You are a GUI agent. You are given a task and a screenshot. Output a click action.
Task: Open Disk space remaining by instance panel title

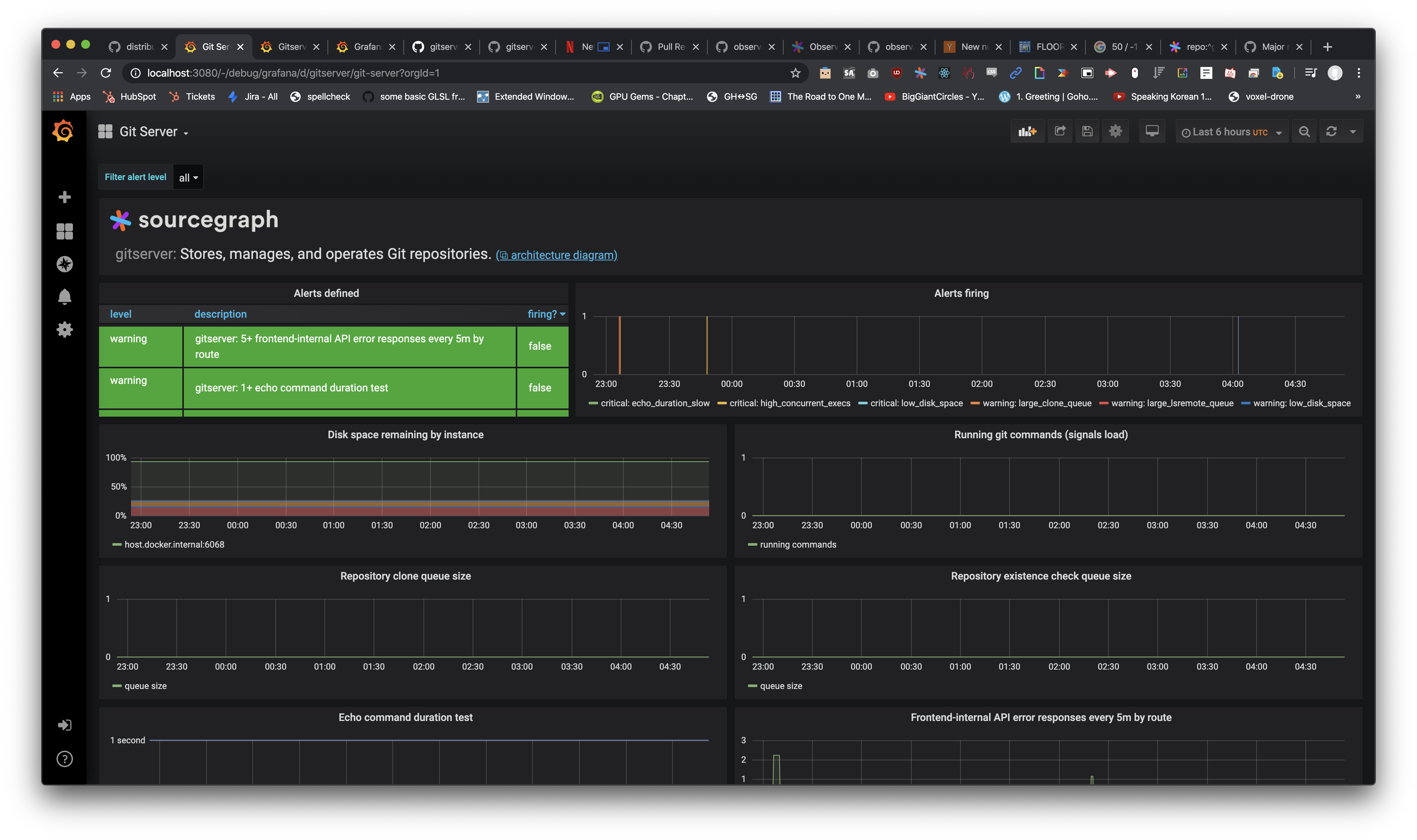405,435
